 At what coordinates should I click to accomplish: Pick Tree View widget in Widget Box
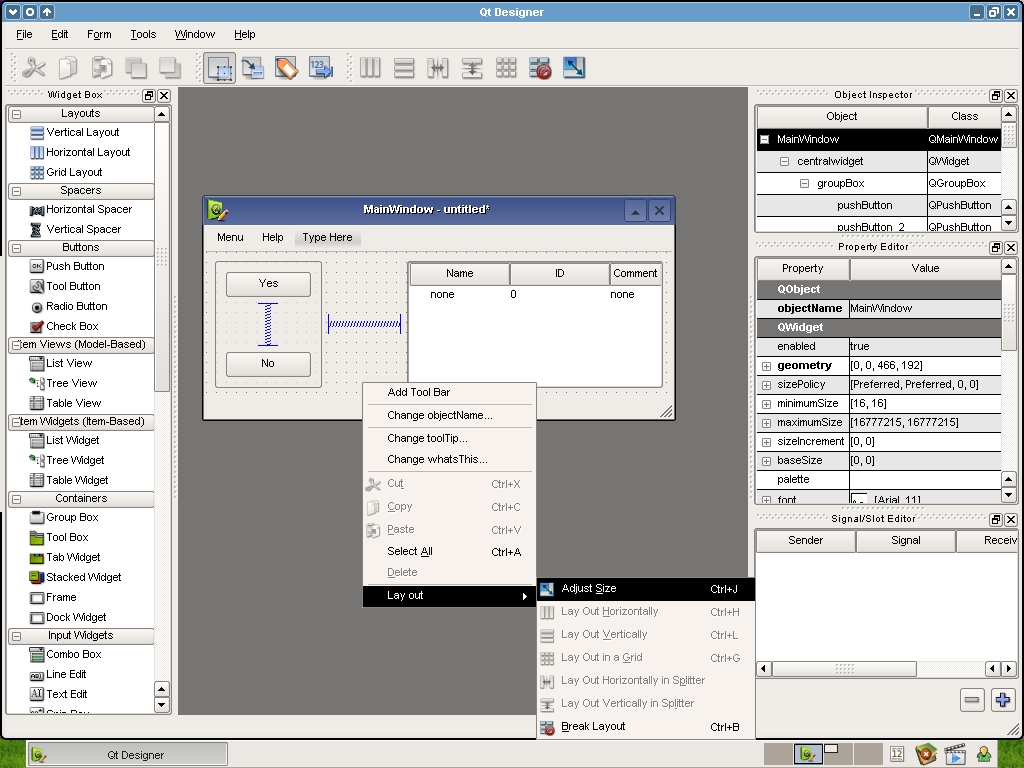[63, 383]
